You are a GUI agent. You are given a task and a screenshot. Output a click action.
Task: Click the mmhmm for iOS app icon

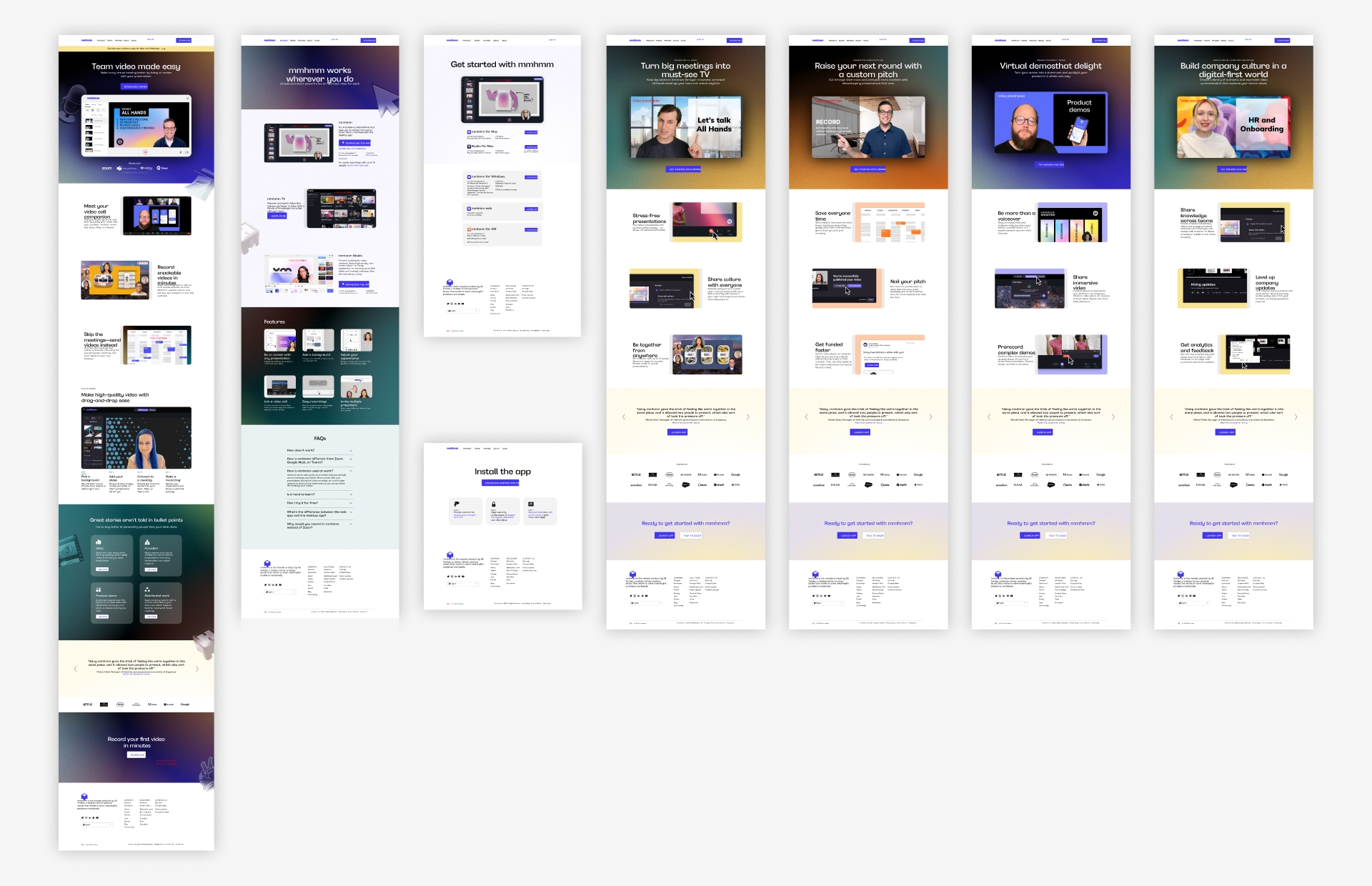pos(469,229)
